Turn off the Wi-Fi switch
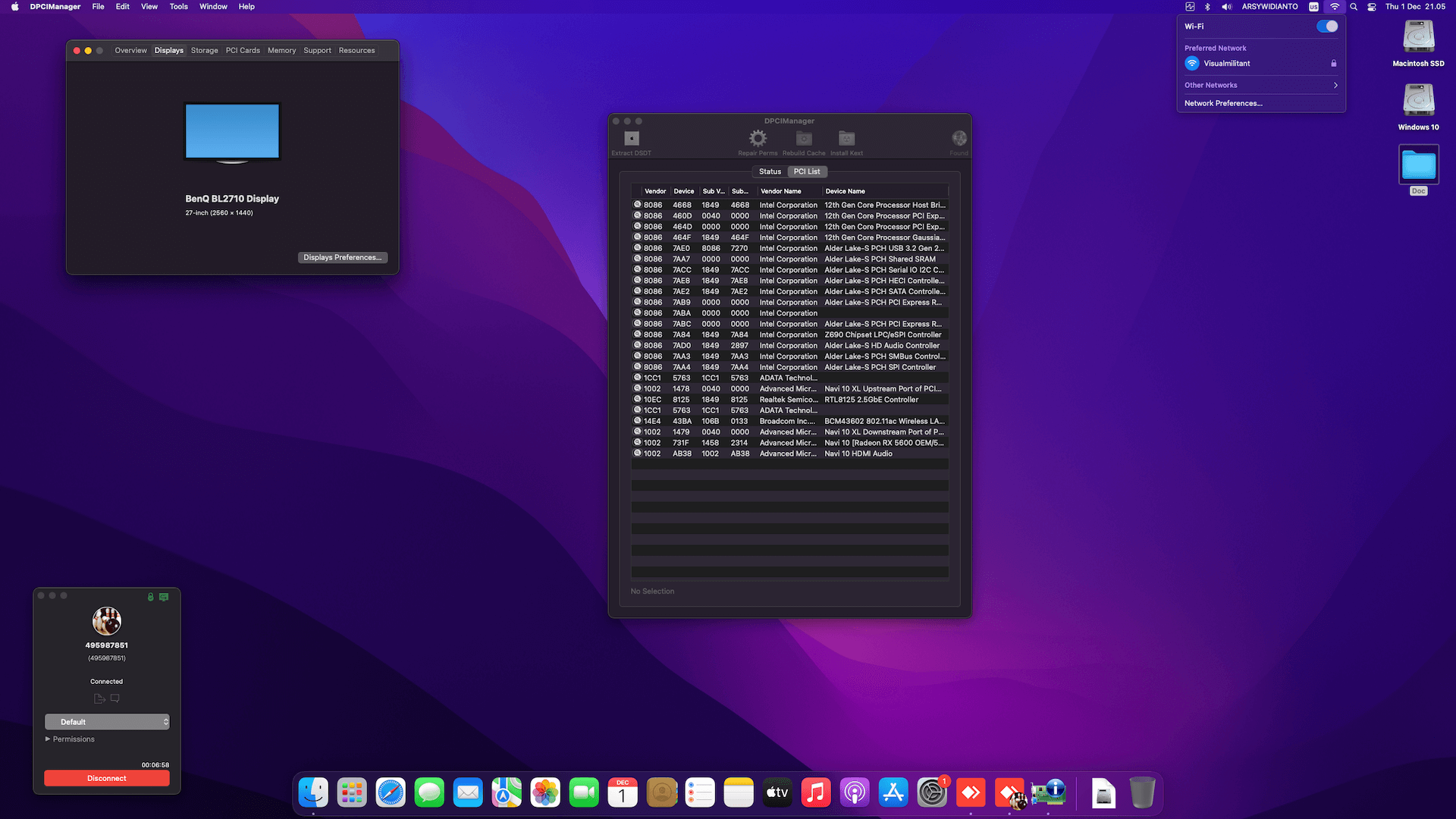The height and width of the screenshot is (819, 1456). pos(1327,26)
